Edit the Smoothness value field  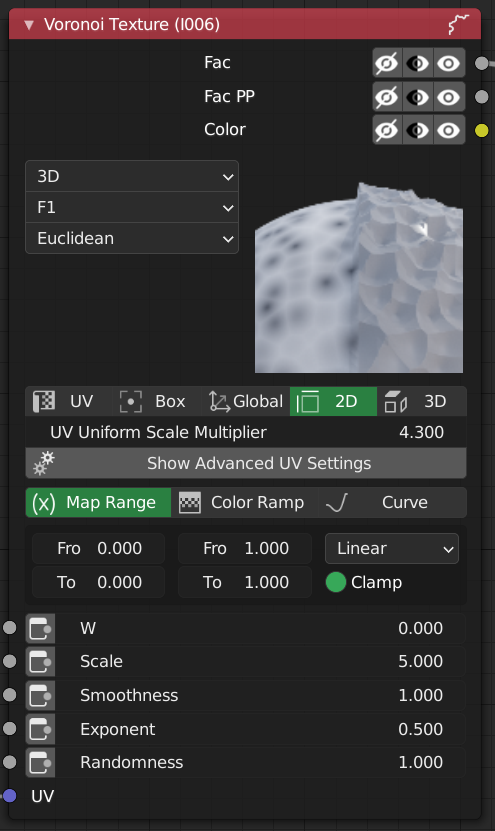[x=260, y=695]
